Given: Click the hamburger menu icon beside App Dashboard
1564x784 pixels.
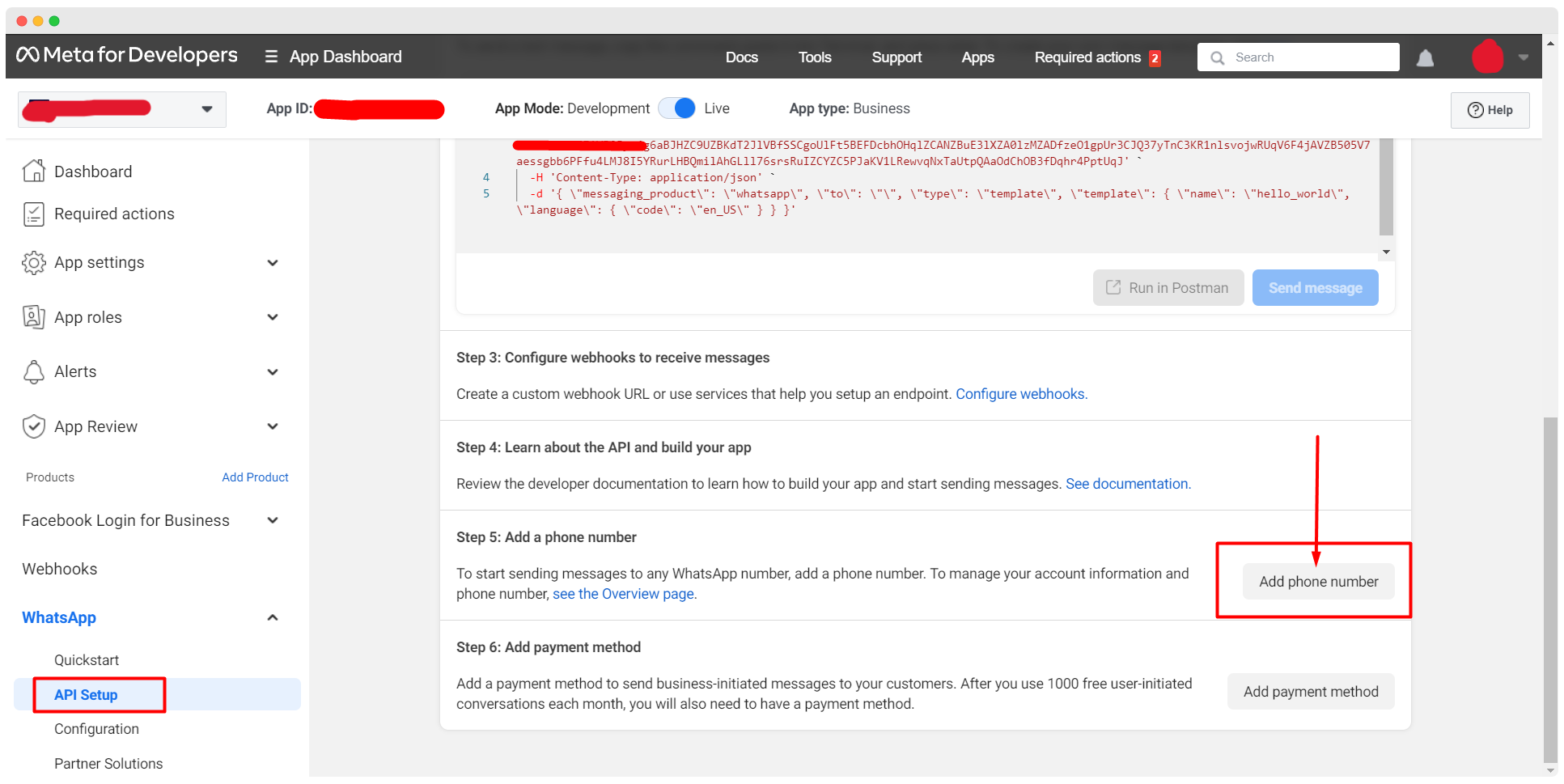Looking at the screenshot, I should click(271, 57).
